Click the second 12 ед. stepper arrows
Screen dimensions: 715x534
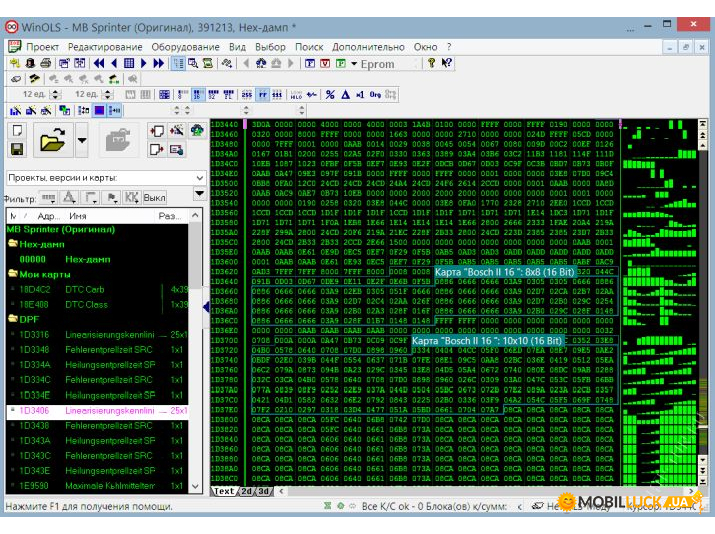pos(108,94)
